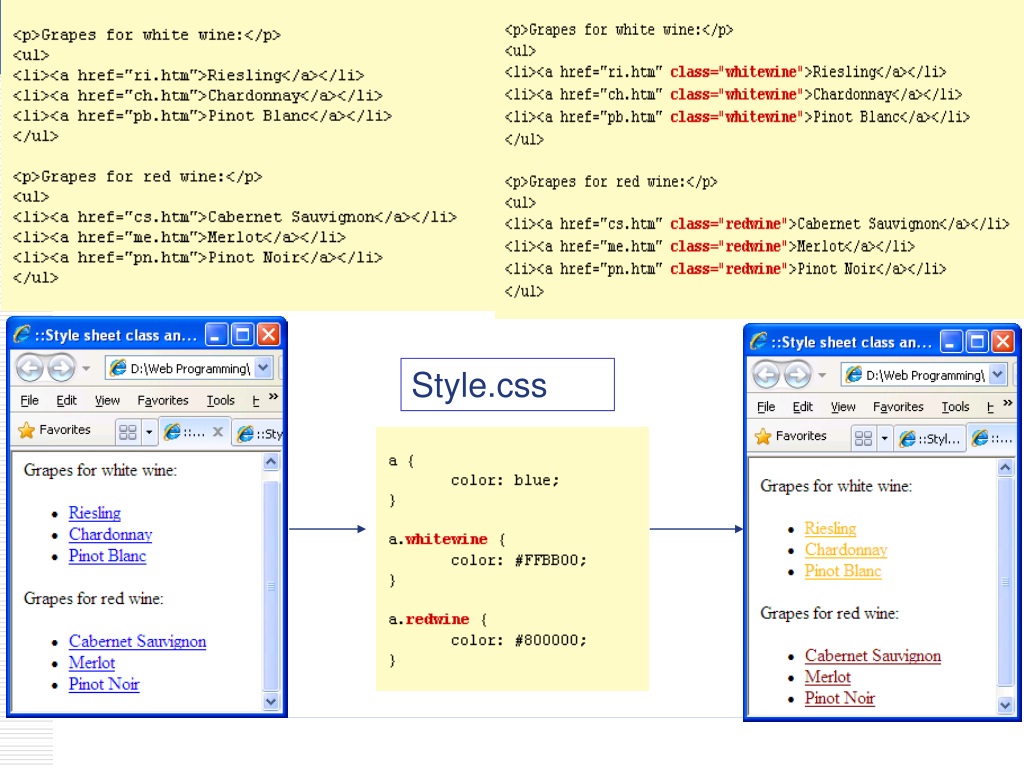Maximize the left browser window
1024x768 pixels.
tap(242, 335)
